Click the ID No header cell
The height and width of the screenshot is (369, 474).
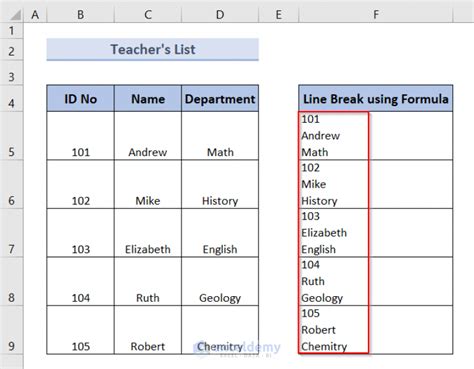click(x=80, y=99)
